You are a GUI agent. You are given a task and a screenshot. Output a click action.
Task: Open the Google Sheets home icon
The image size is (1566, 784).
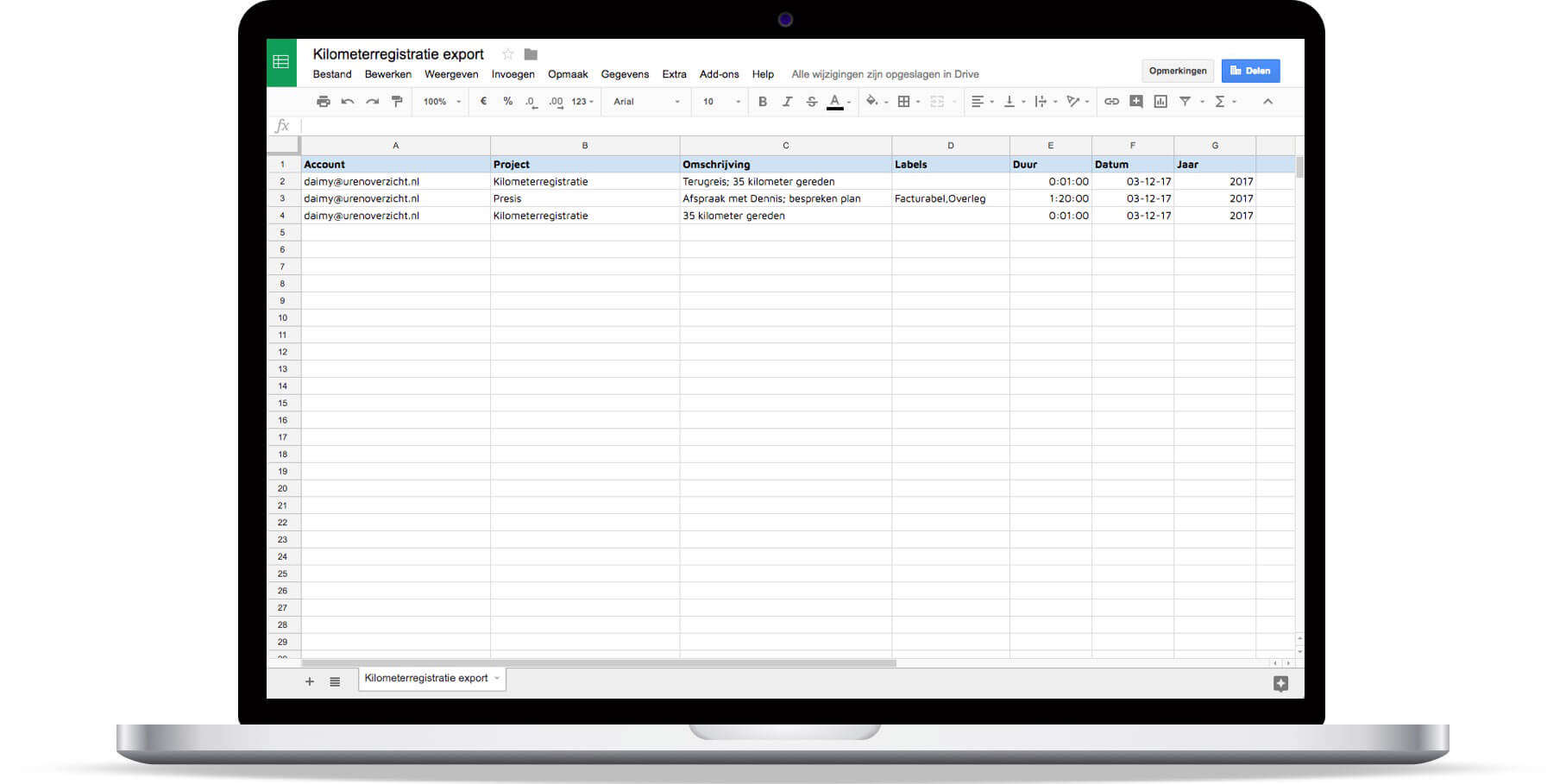[x=281, y=62]
